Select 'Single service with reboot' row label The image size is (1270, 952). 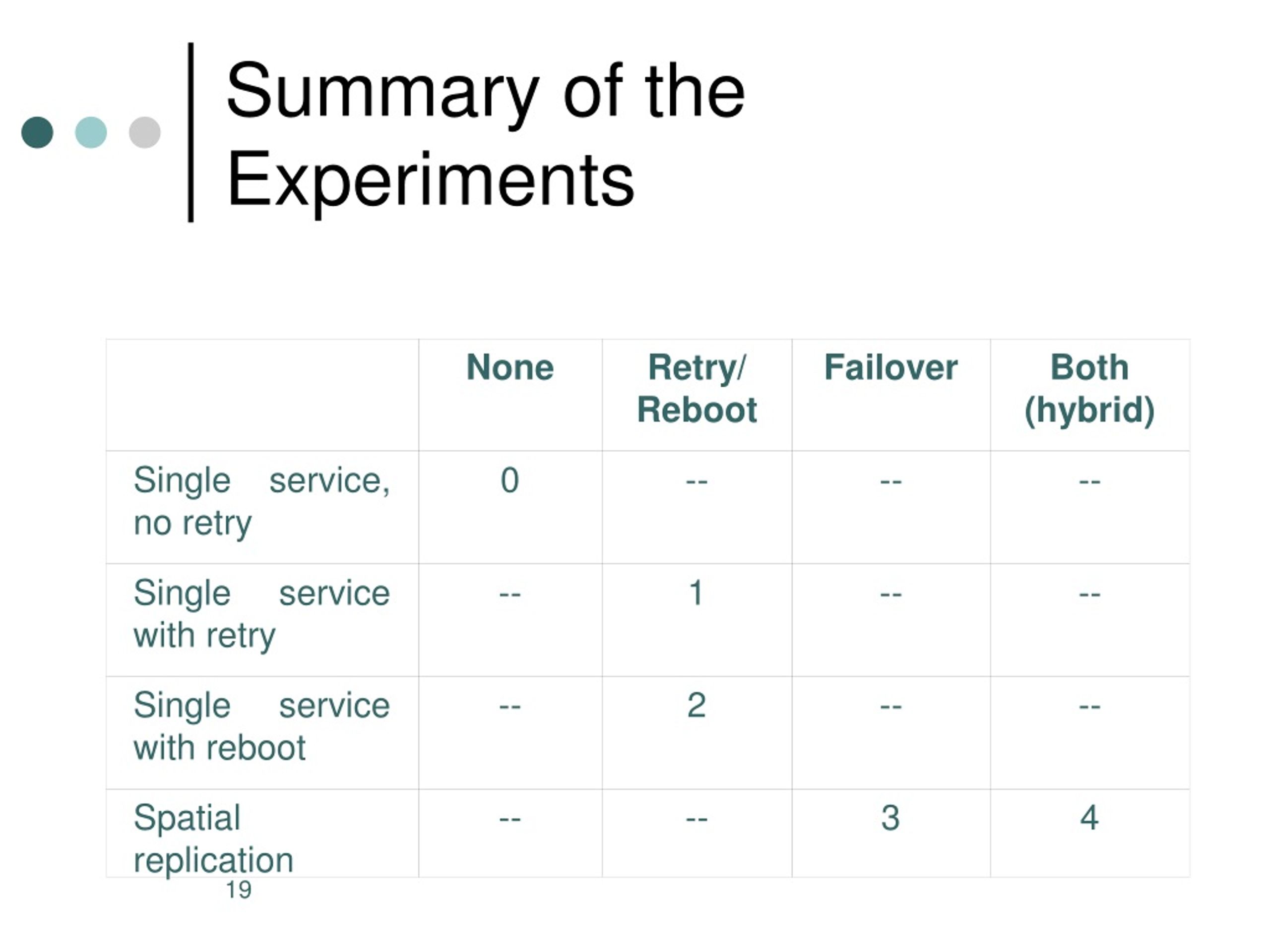pos(262,726)
